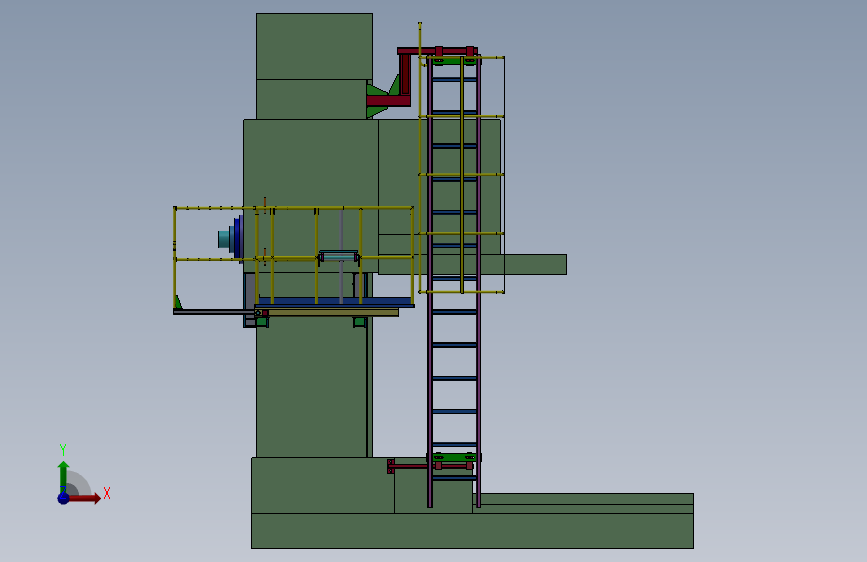Select the dark blue flange beside the teal cylinder
Viewport: 867px width, 562px height.
[x=238, y=238]
